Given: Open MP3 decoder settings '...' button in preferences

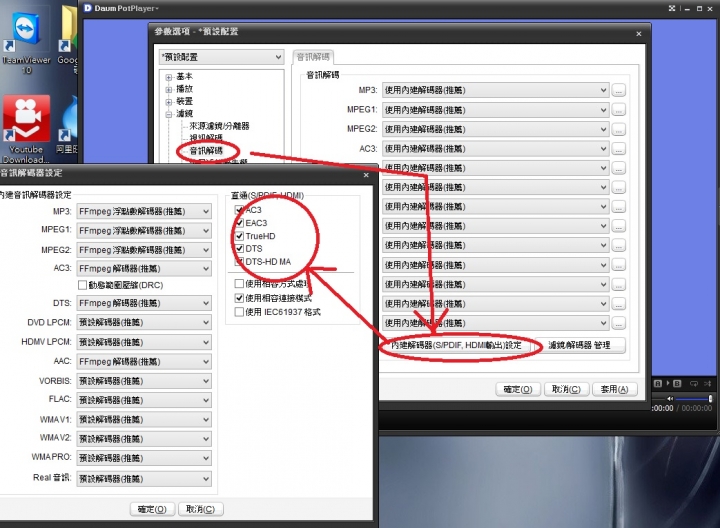Looking at the screenshot, I should tap(619, 90).
